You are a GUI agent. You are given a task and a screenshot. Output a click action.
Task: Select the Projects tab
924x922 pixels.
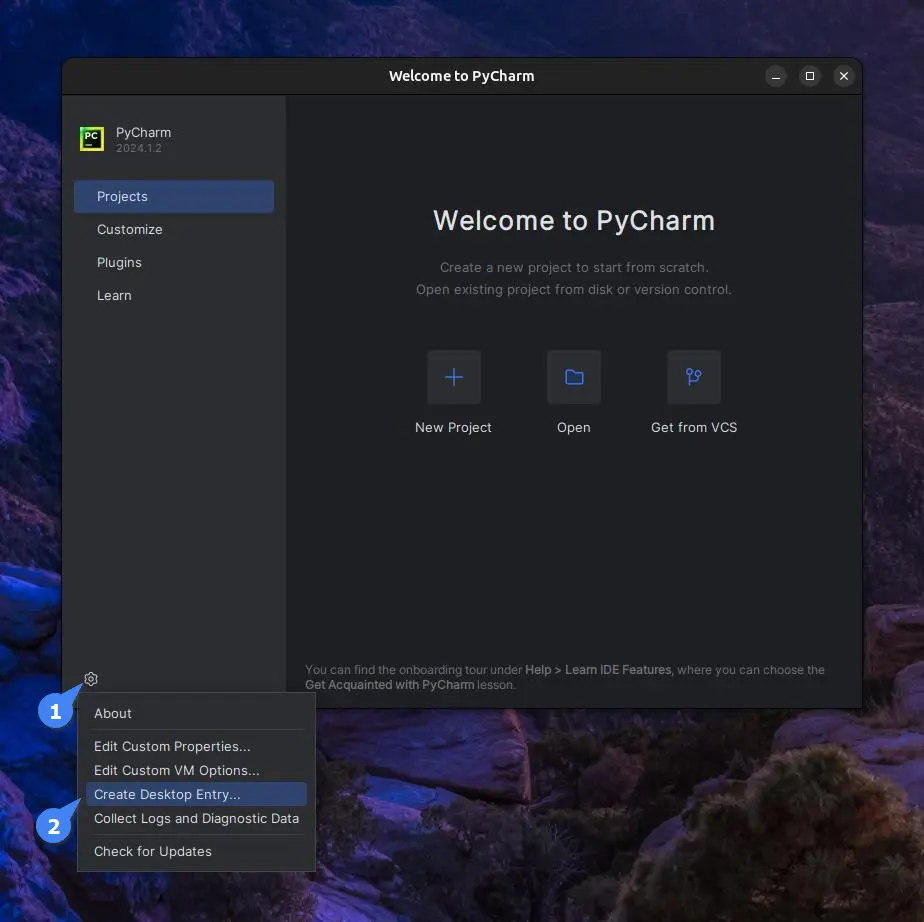(x=174, y=197)
